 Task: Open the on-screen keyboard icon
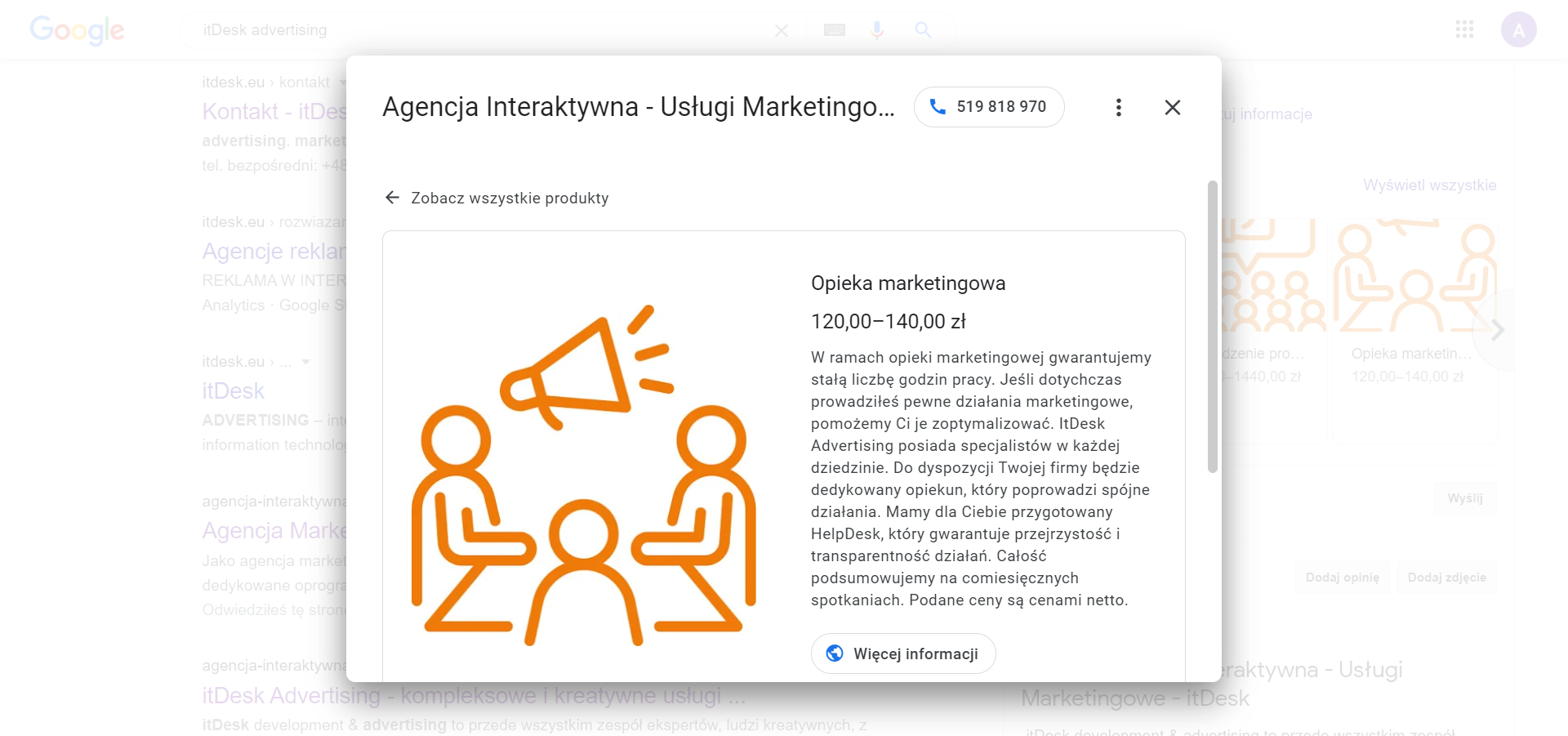(834, 30)
